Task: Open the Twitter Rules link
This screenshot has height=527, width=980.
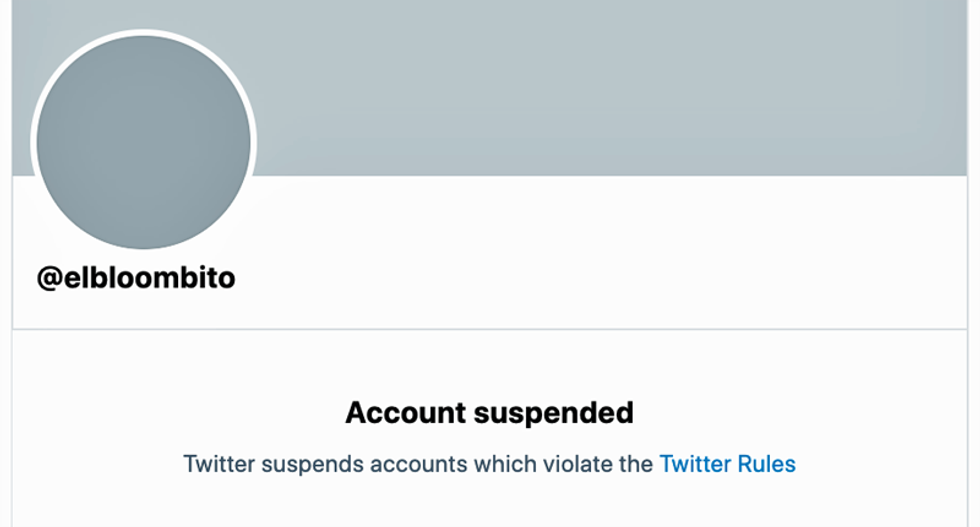Action: 727,464
